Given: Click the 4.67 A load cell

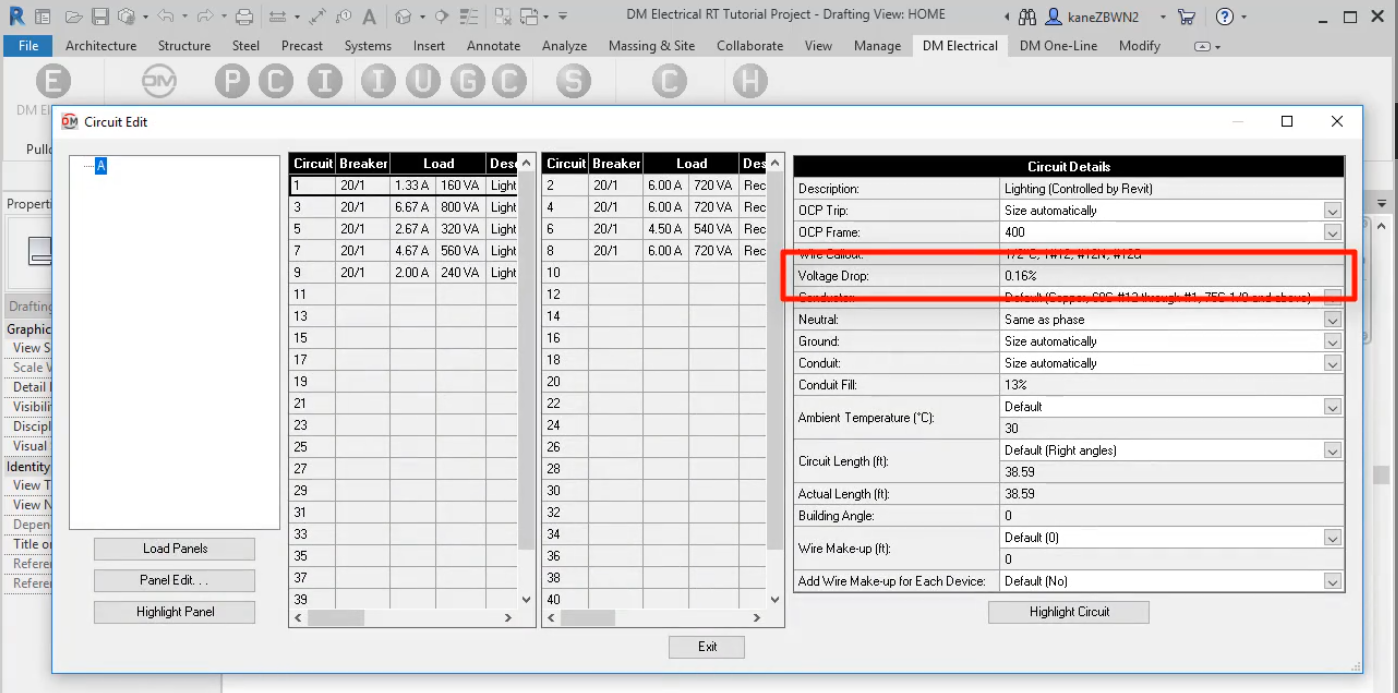Looking at the screenshot, I should coord(412,251).
